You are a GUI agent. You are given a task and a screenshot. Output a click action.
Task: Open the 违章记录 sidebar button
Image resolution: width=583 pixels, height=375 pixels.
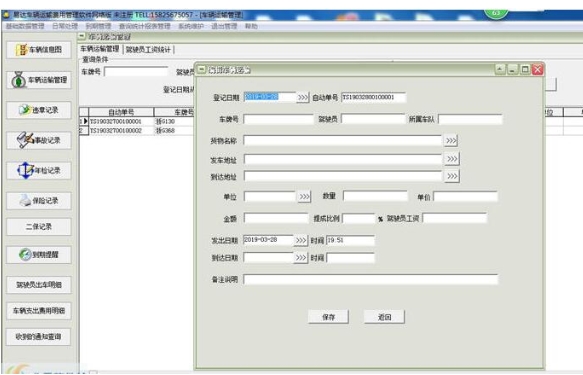(39, 110)
